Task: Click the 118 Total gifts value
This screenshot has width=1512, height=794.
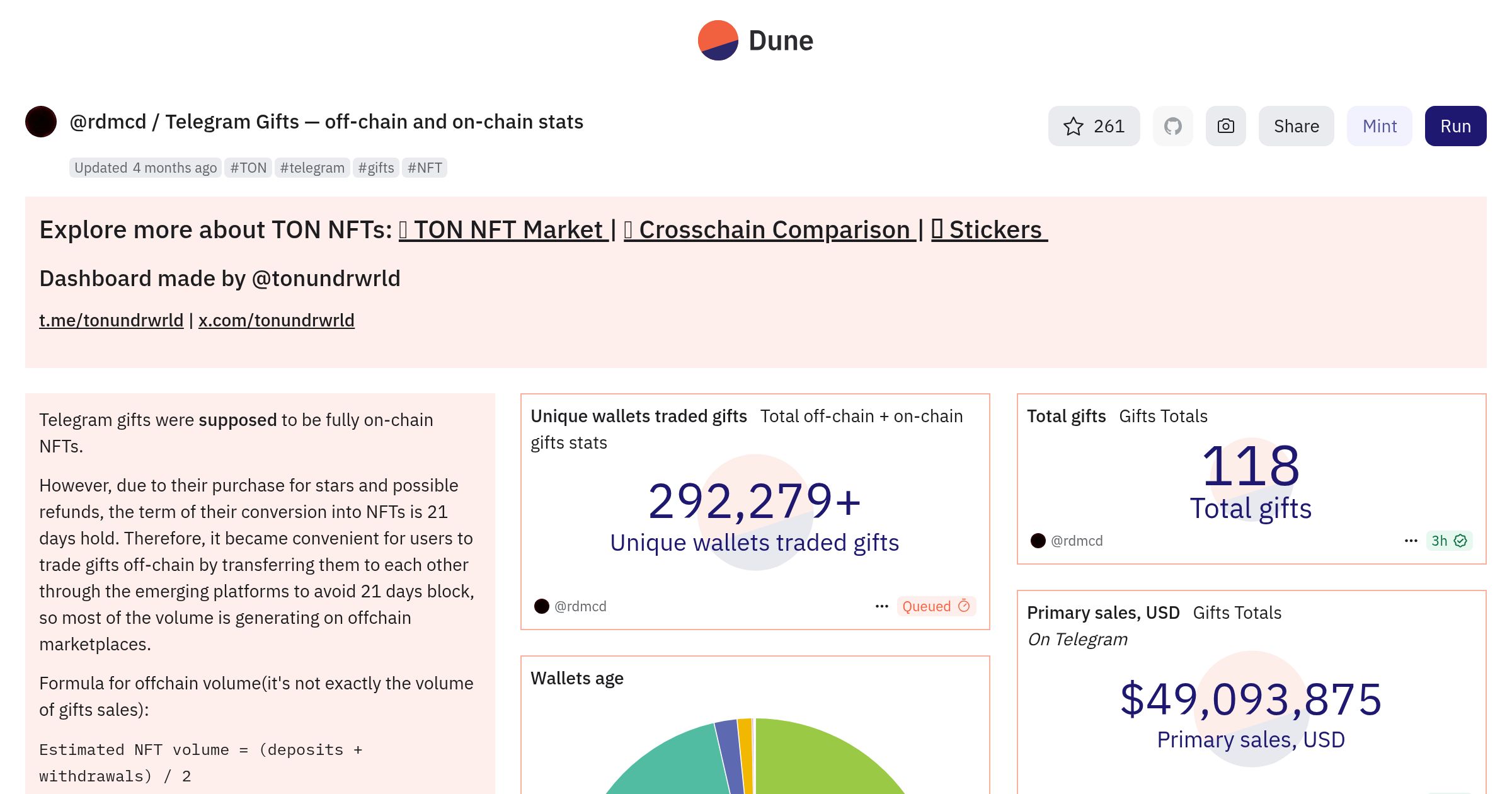Action: pyautogui.click(x=1251, y=466)
